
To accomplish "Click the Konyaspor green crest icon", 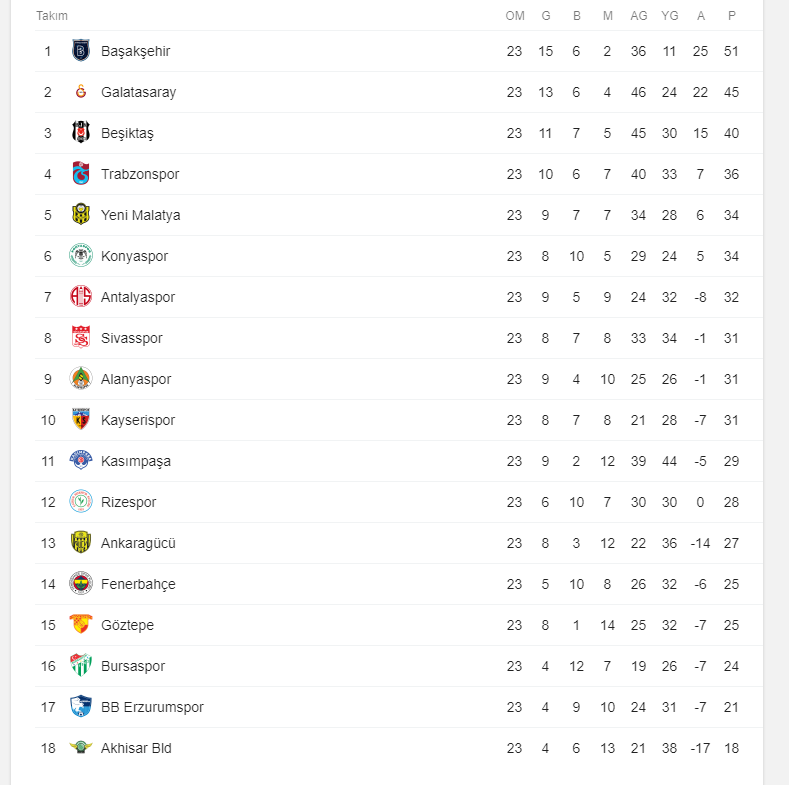I will 81,256.
